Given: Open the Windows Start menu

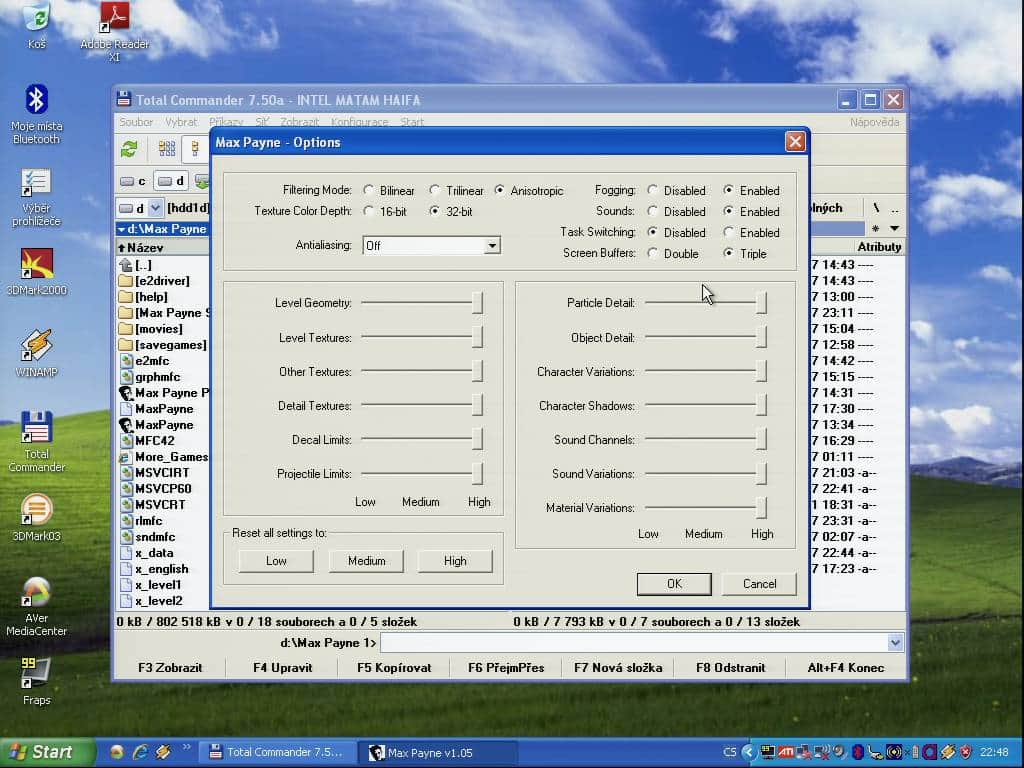Looking at the screenshot, I should [x=47, y=752].
